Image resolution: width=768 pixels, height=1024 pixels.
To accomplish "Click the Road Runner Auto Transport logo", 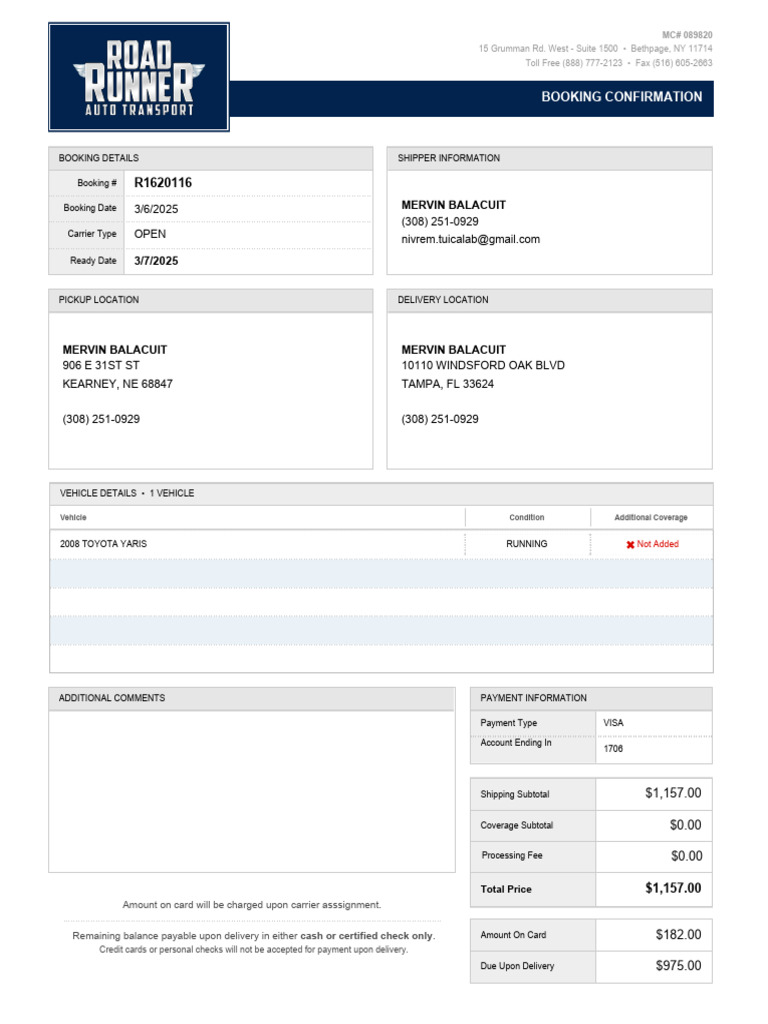I will click(x=139, y=77).
